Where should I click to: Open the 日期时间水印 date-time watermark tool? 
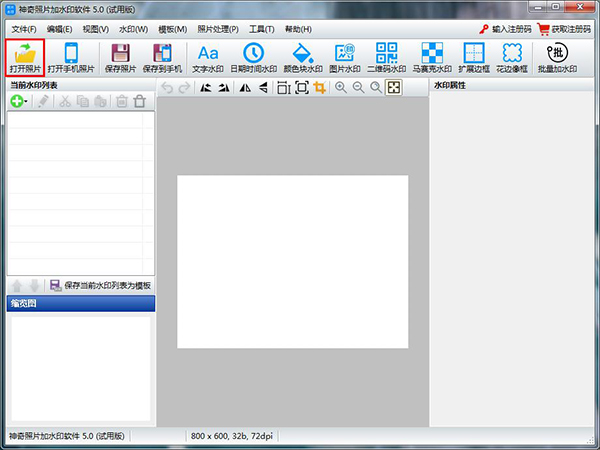tap(254, 58)
